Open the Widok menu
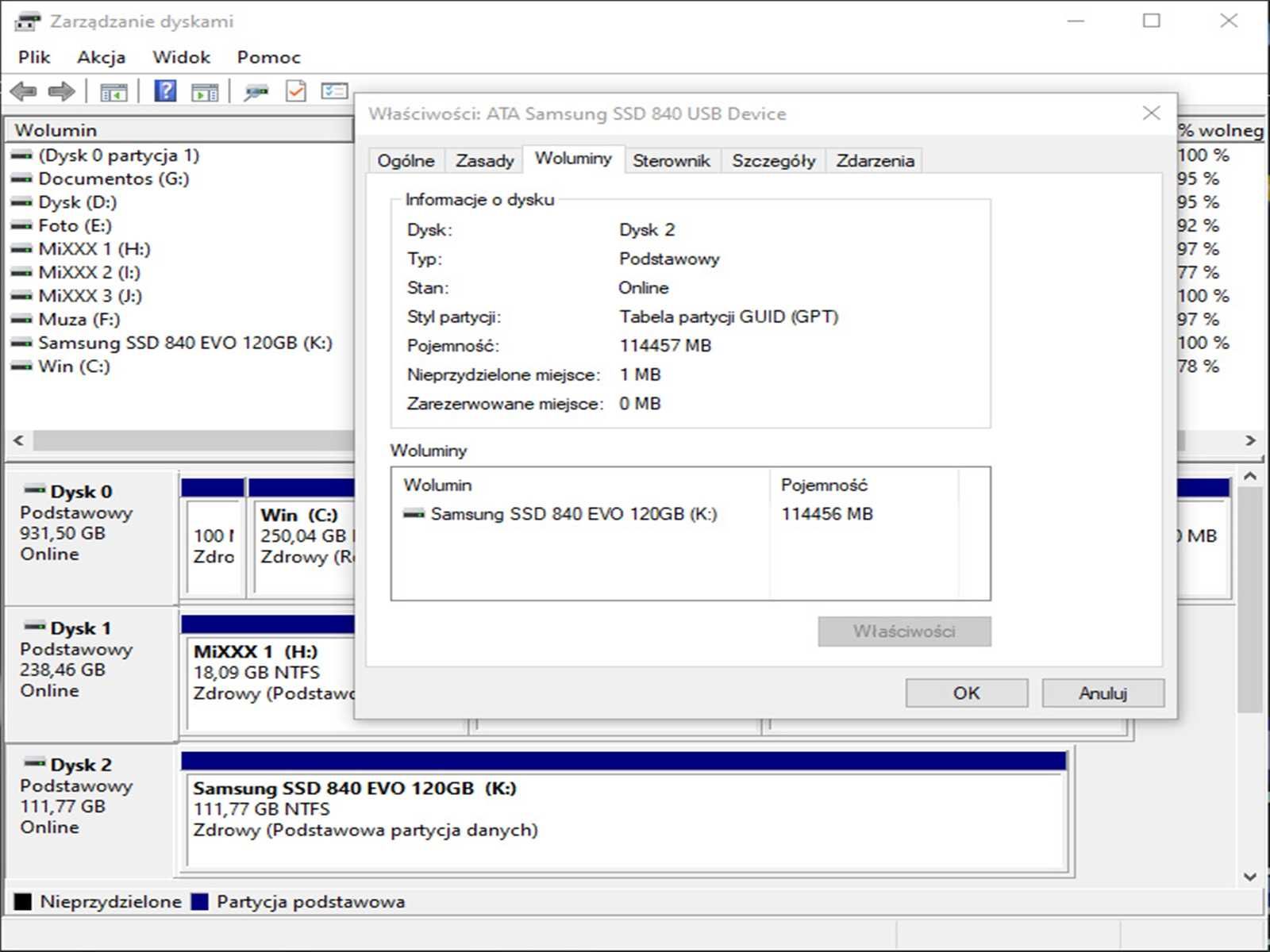 [x=182, y=57]
